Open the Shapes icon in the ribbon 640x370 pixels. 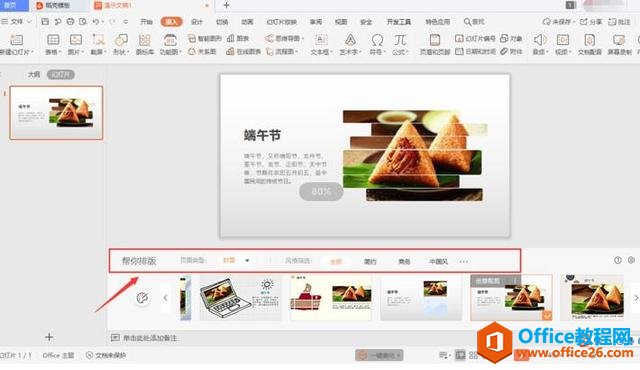(121, 40)
